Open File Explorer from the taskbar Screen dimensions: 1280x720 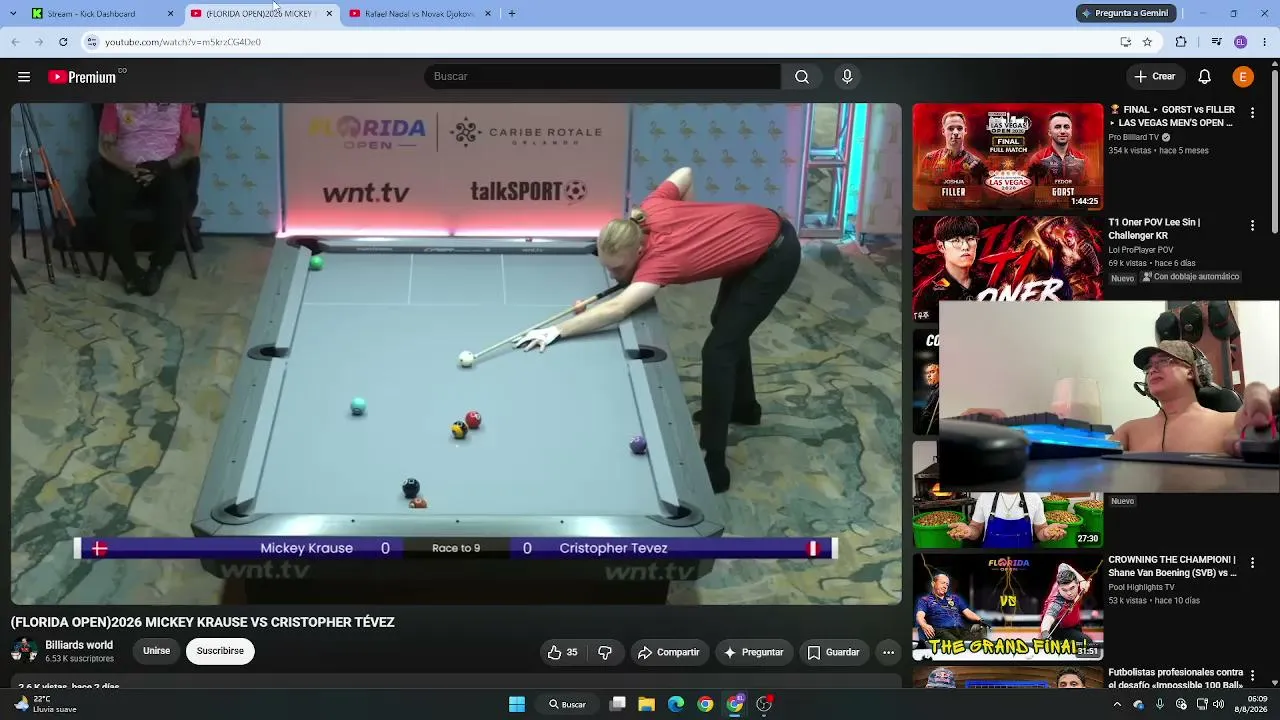pos(647,704)
